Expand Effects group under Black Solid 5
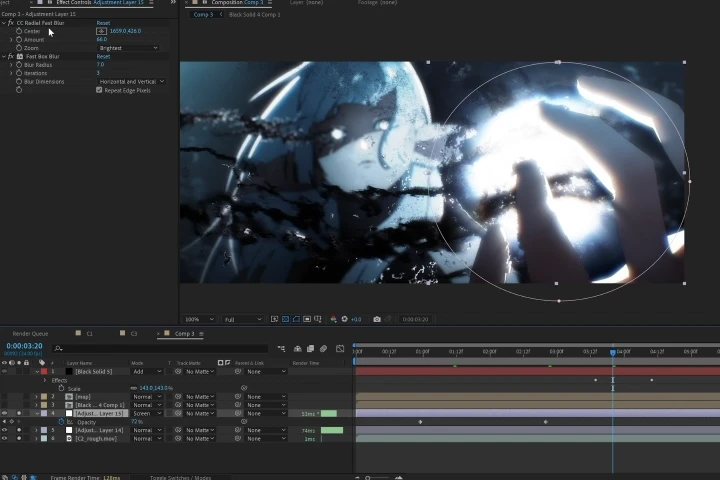The image size is (720, 480). [45, 380]
